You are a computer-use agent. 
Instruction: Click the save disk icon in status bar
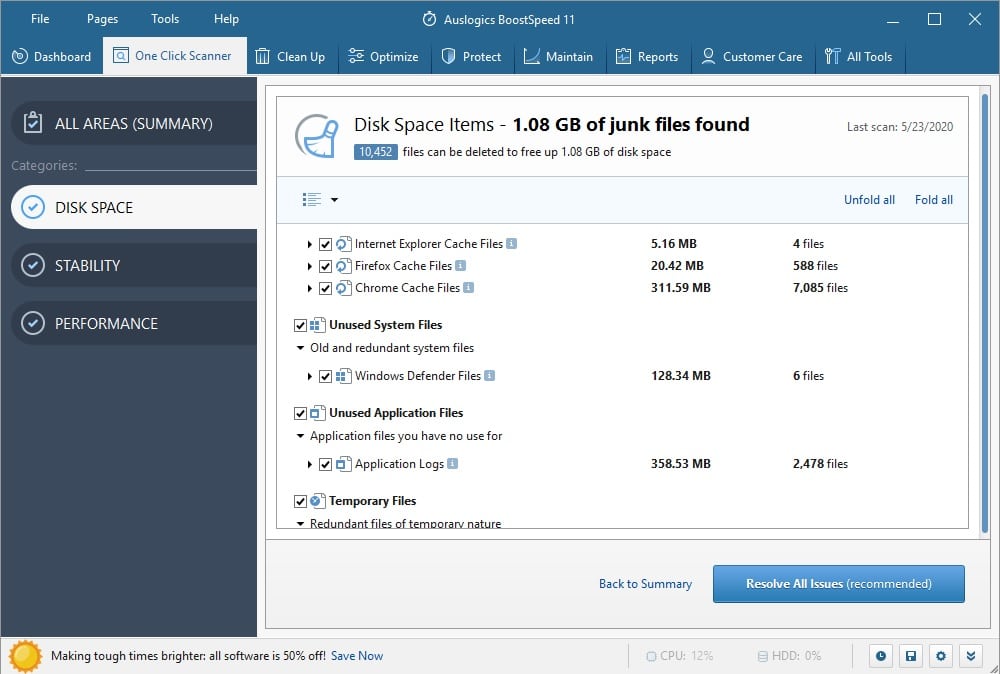911,656
